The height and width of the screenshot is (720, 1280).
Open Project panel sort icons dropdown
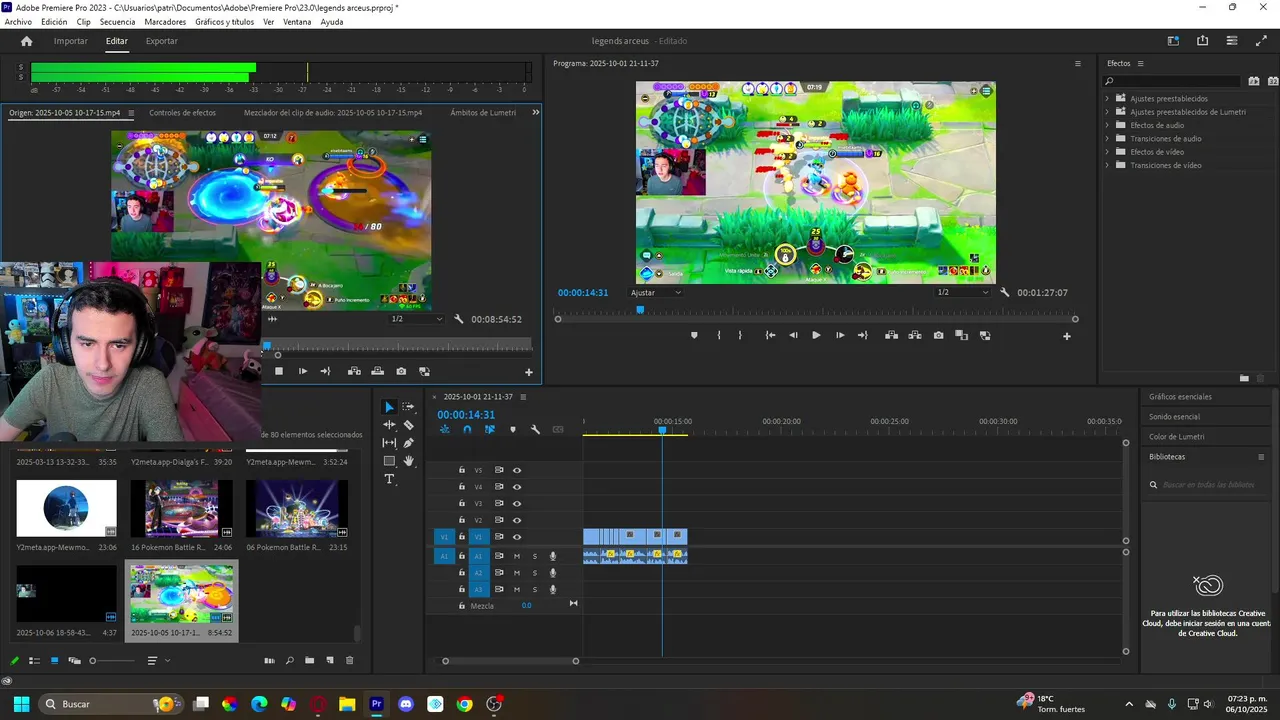[157, 660]
